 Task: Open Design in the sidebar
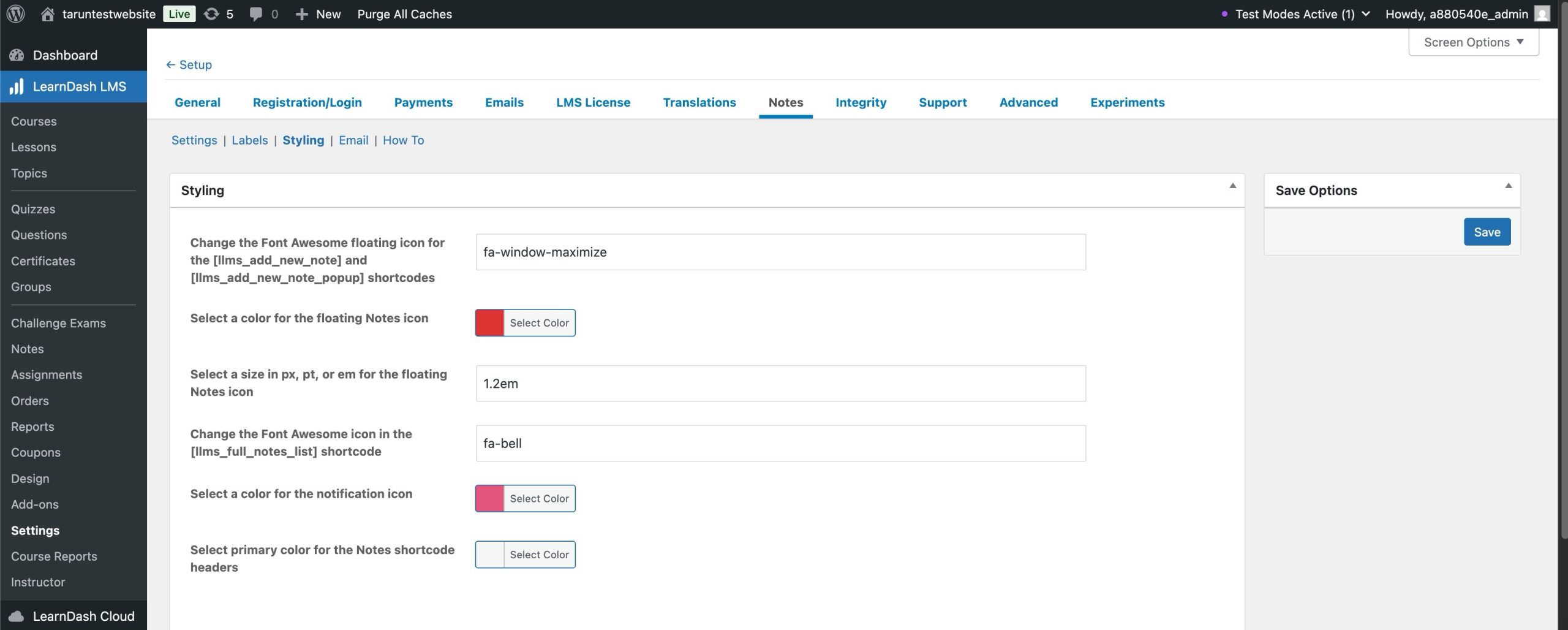[x=30, y=478]
